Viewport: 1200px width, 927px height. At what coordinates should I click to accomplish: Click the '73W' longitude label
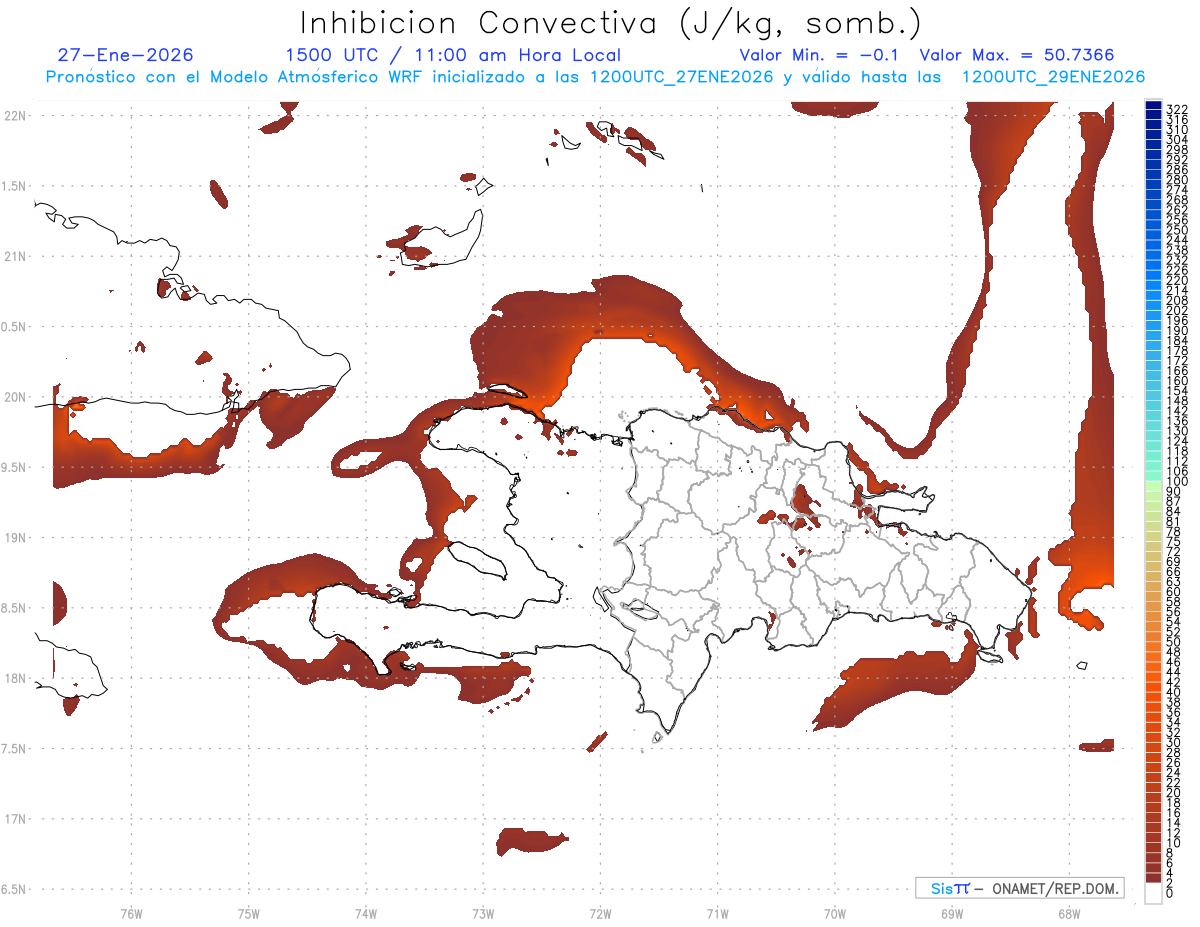tap(483, 912)
